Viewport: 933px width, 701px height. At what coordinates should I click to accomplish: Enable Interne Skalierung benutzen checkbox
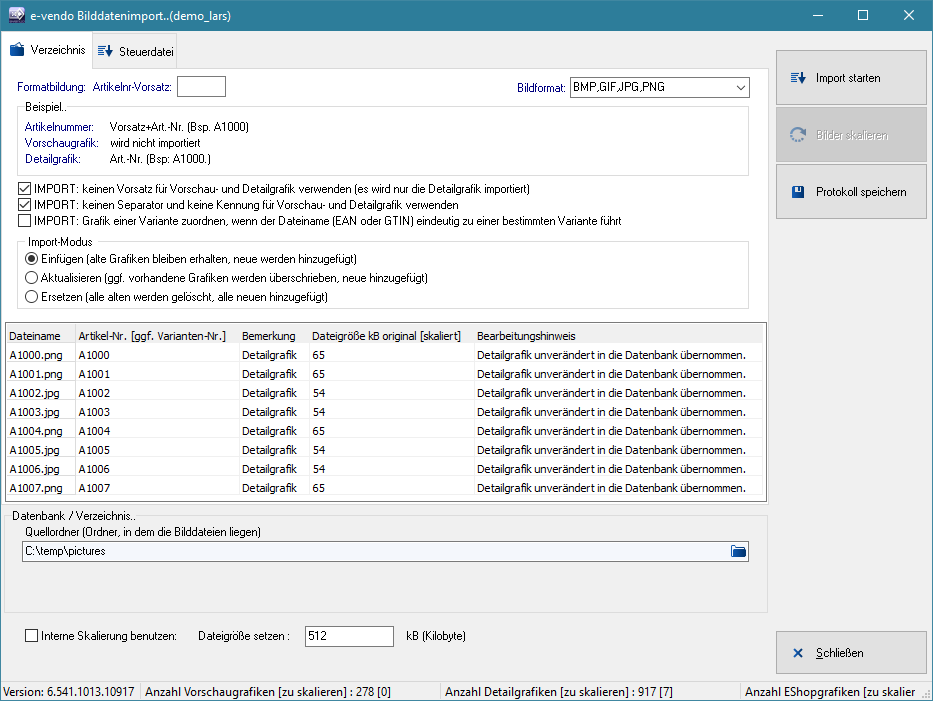[32, 636]
